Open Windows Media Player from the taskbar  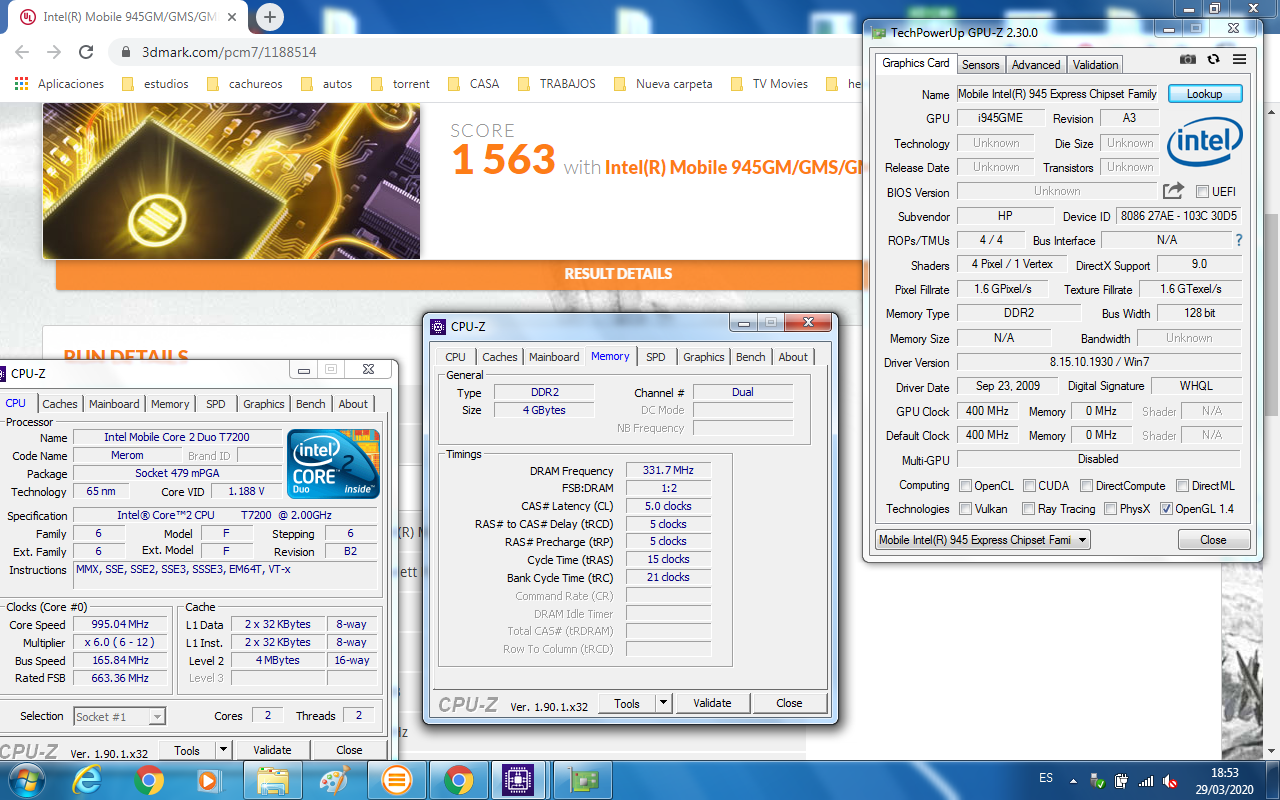click(209, 780)
